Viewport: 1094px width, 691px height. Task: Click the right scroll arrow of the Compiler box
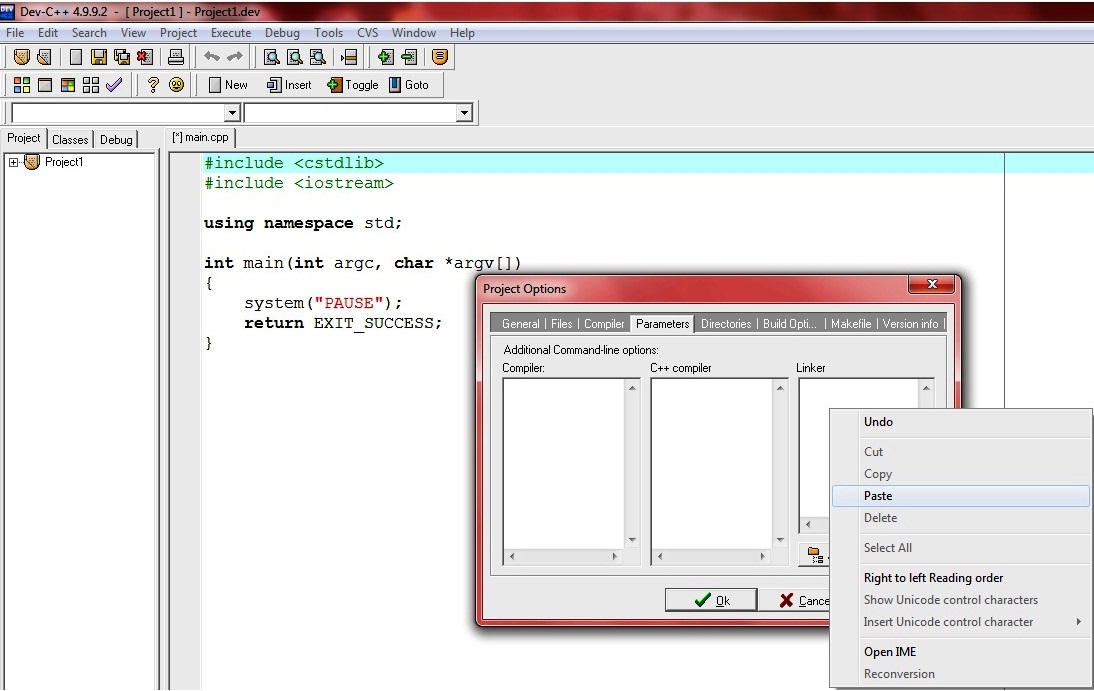(x=614, y=556)
